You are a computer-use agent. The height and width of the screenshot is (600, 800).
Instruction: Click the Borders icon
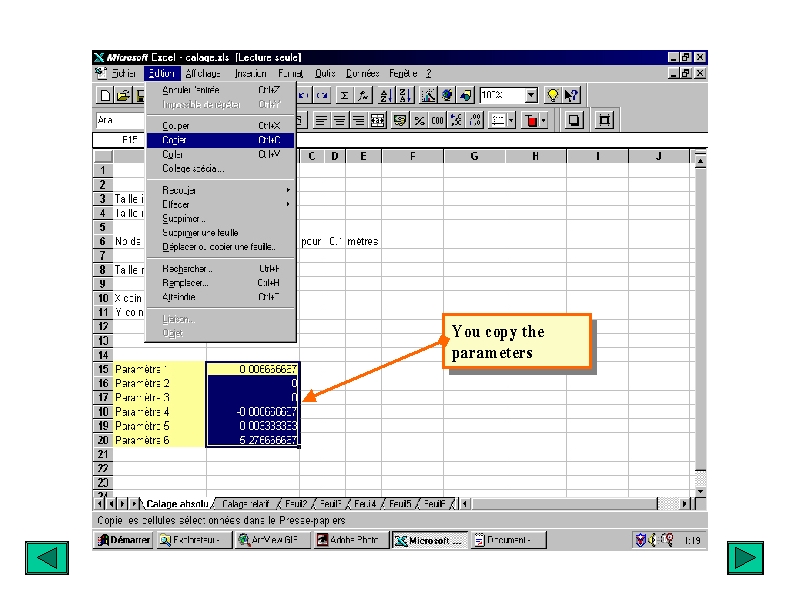click(498, 121)
